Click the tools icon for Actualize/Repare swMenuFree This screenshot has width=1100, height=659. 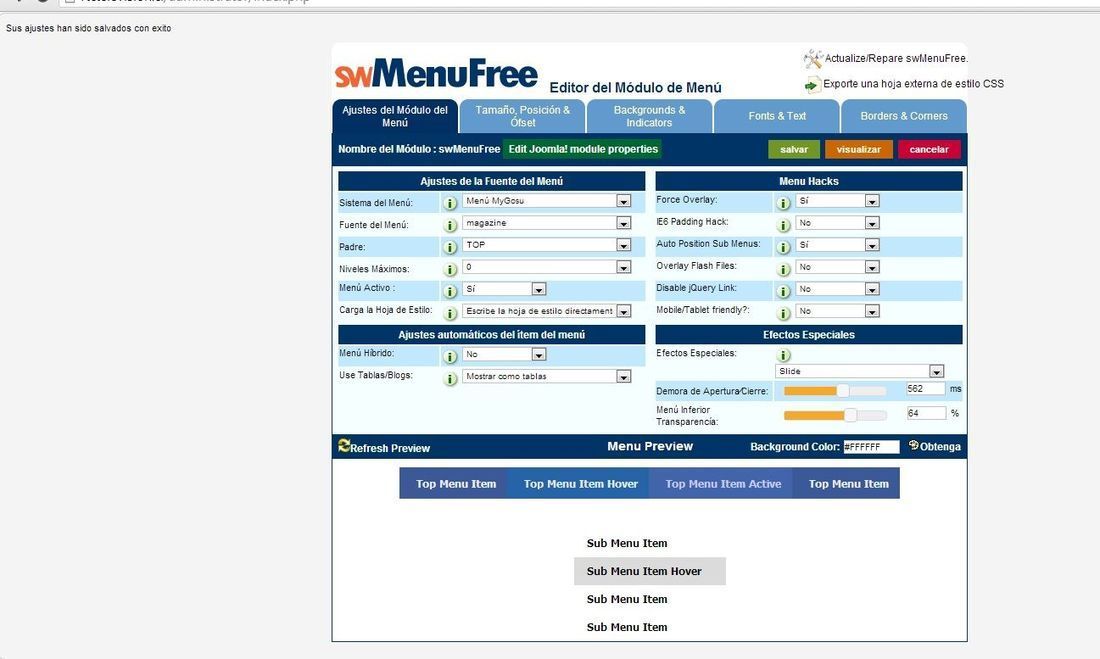813,59
